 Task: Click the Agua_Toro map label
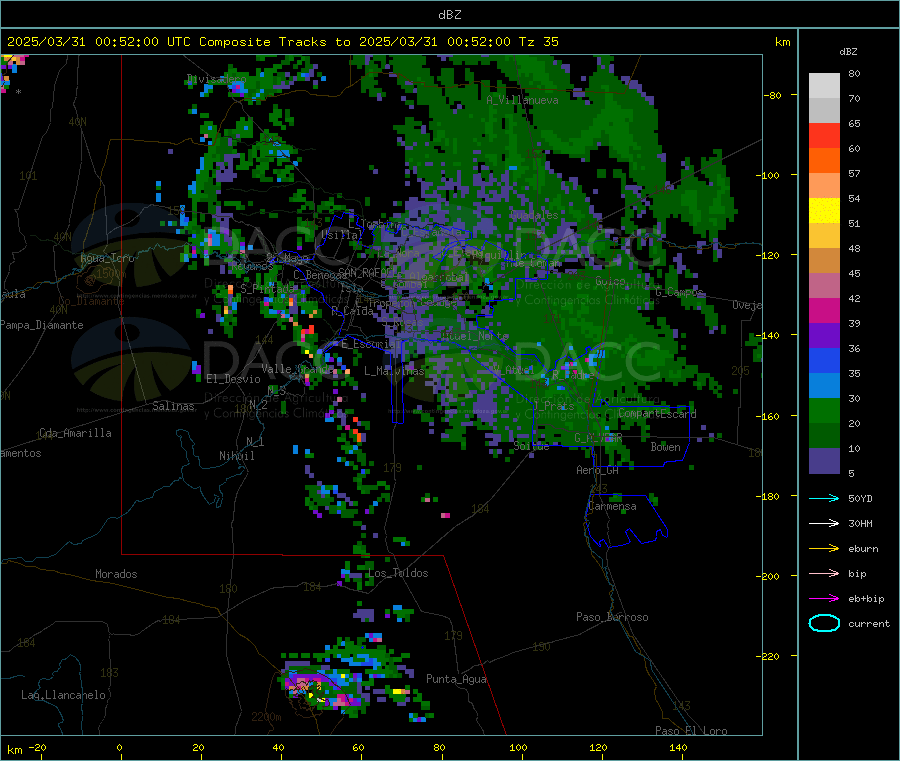[x=107, y=259]
